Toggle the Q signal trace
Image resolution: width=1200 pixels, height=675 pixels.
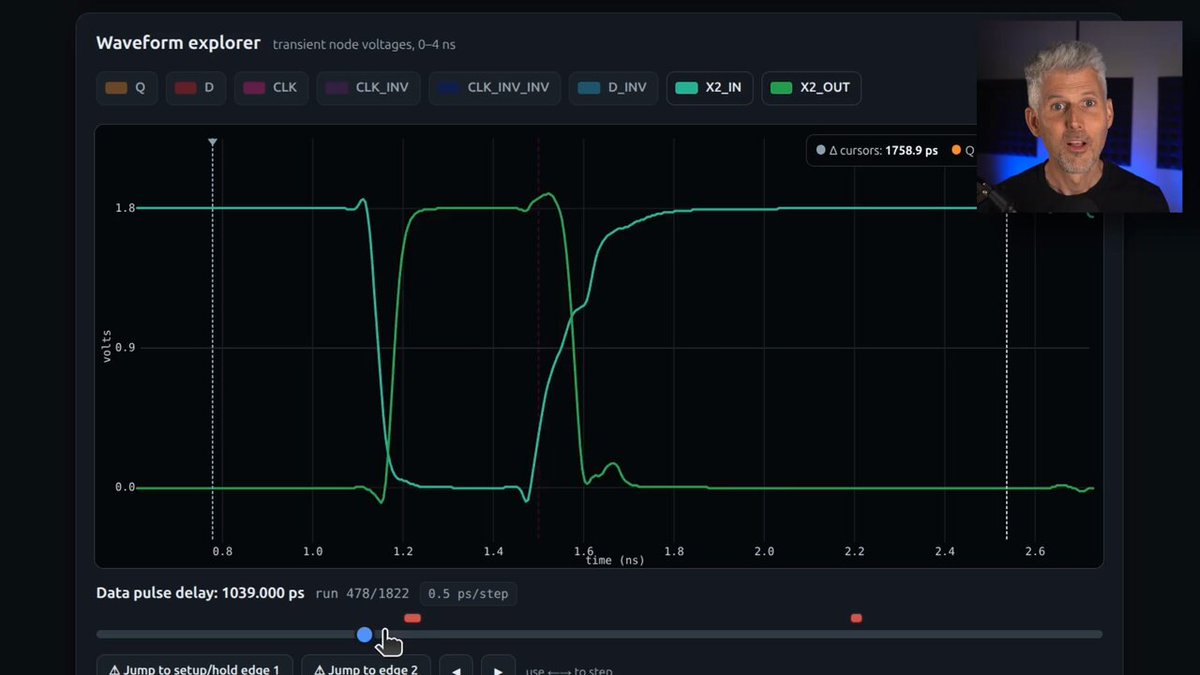tap(126, 88)
